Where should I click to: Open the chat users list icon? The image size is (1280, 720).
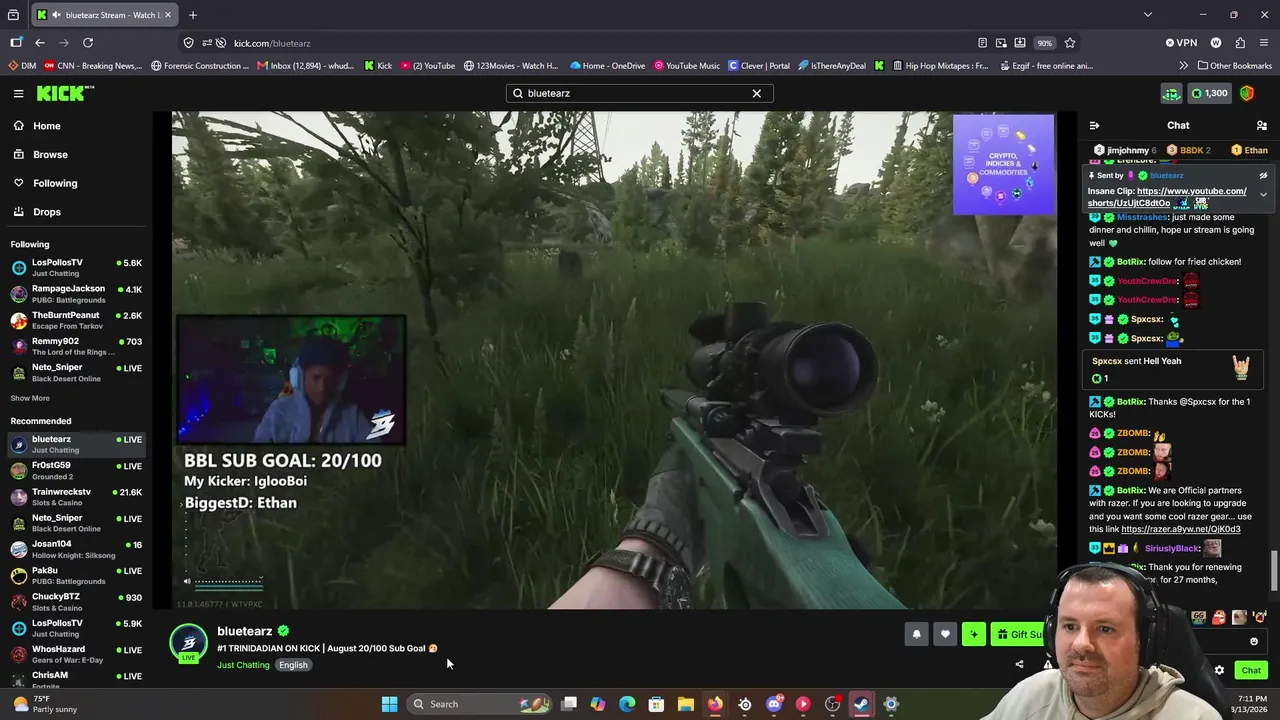(x=1262, y=126)
